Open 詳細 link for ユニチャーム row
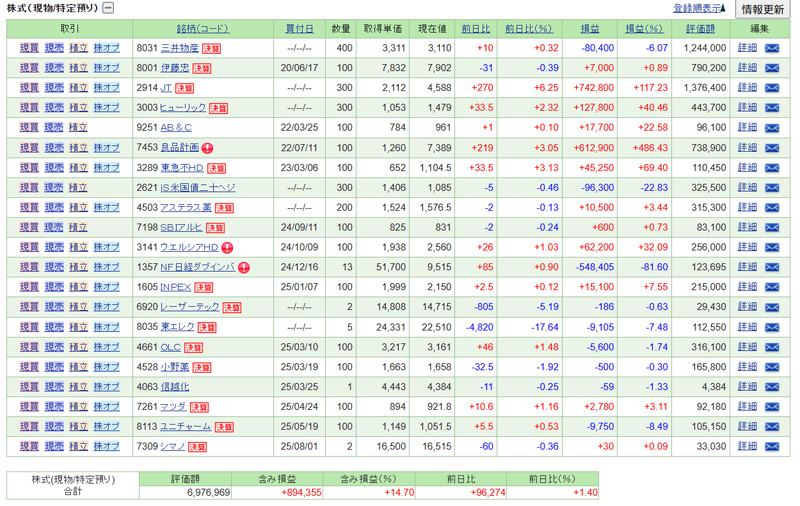800x506 pixels. coord(747,426)
